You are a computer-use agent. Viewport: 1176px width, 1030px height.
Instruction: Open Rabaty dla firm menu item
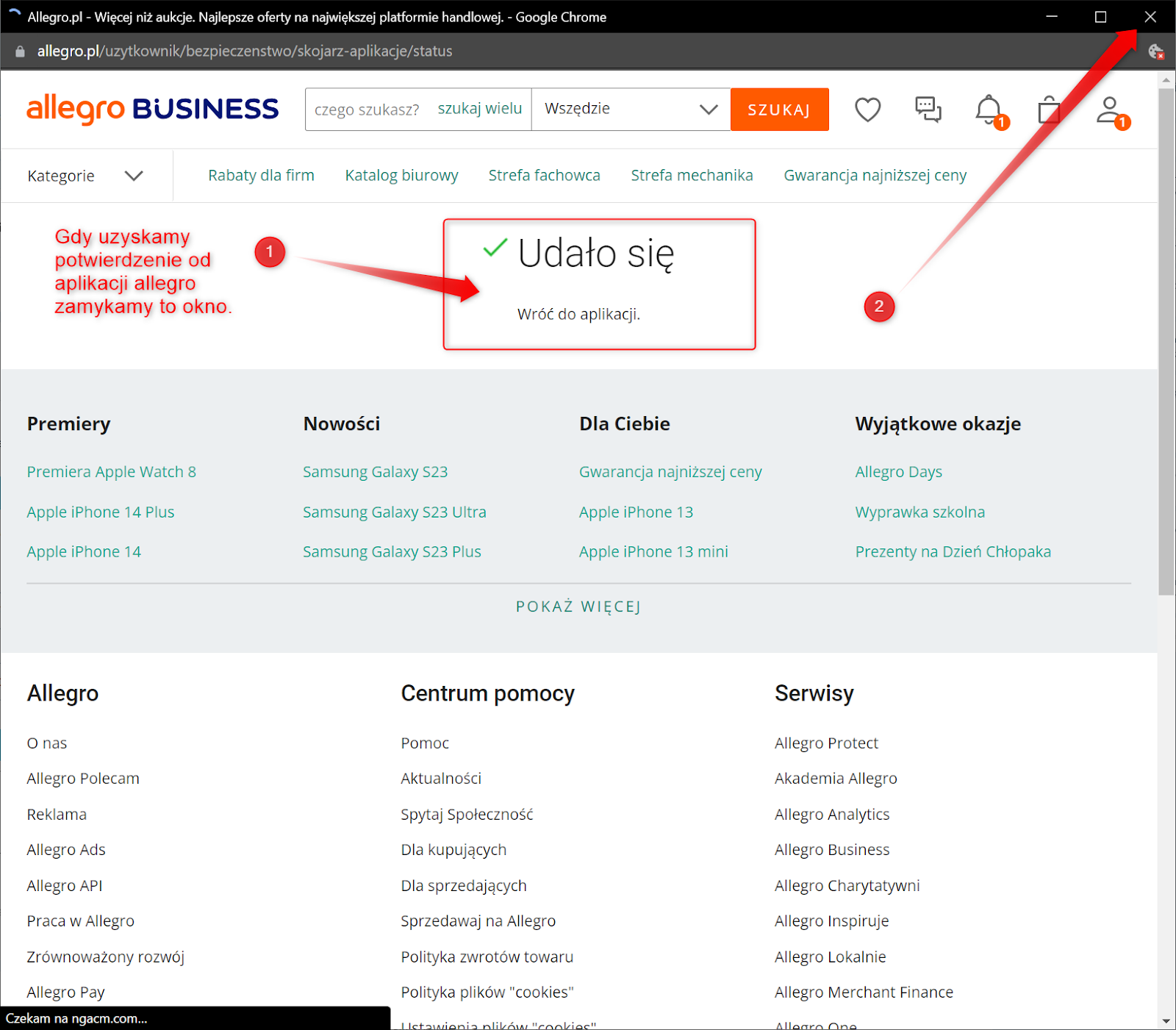[261, 175]
